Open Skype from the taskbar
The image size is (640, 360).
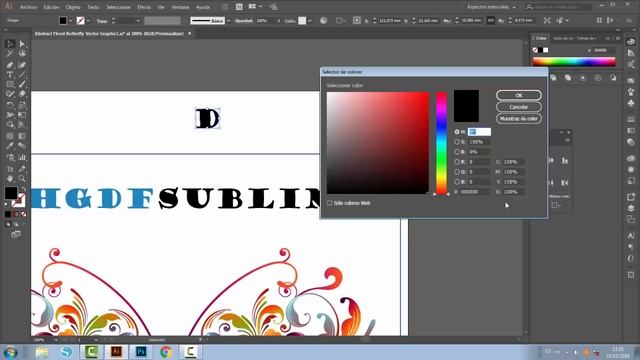pos(66,351)
